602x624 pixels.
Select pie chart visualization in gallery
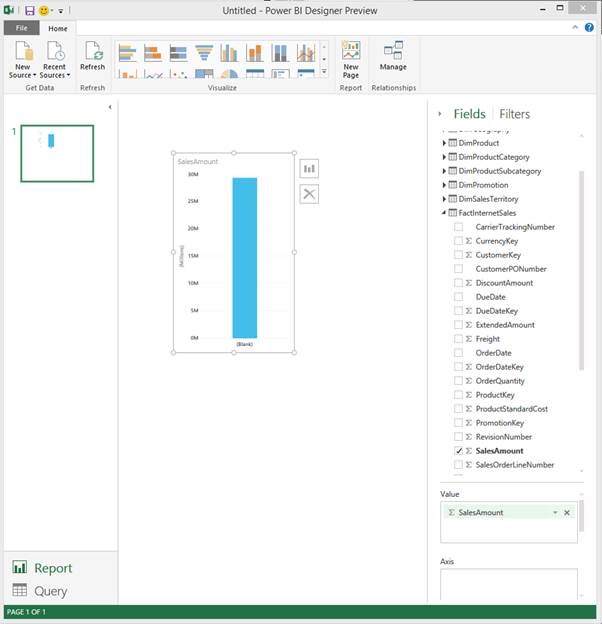229,73
